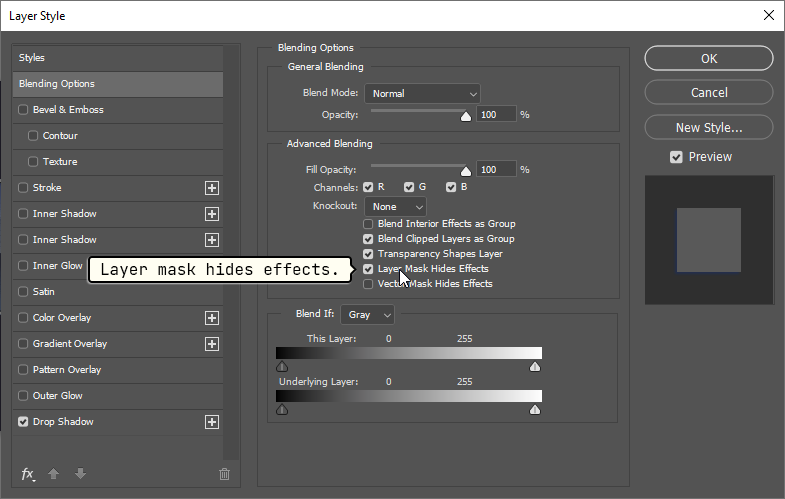Click the Fill Opacity slider handle
785x499 pixels.
pos(465,170)
